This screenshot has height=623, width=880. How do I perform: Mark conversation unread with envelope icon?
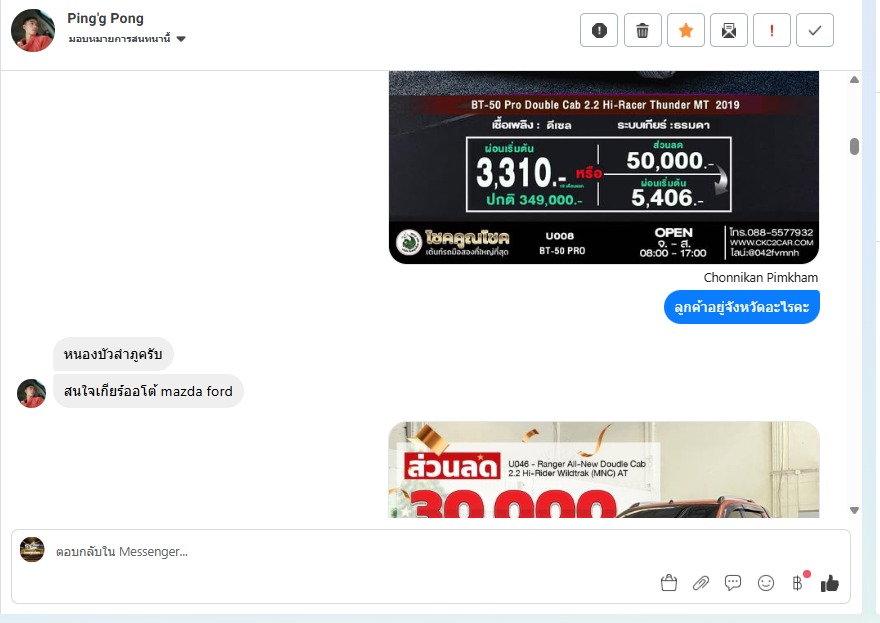pyautogui.click(x=729, y=30)
